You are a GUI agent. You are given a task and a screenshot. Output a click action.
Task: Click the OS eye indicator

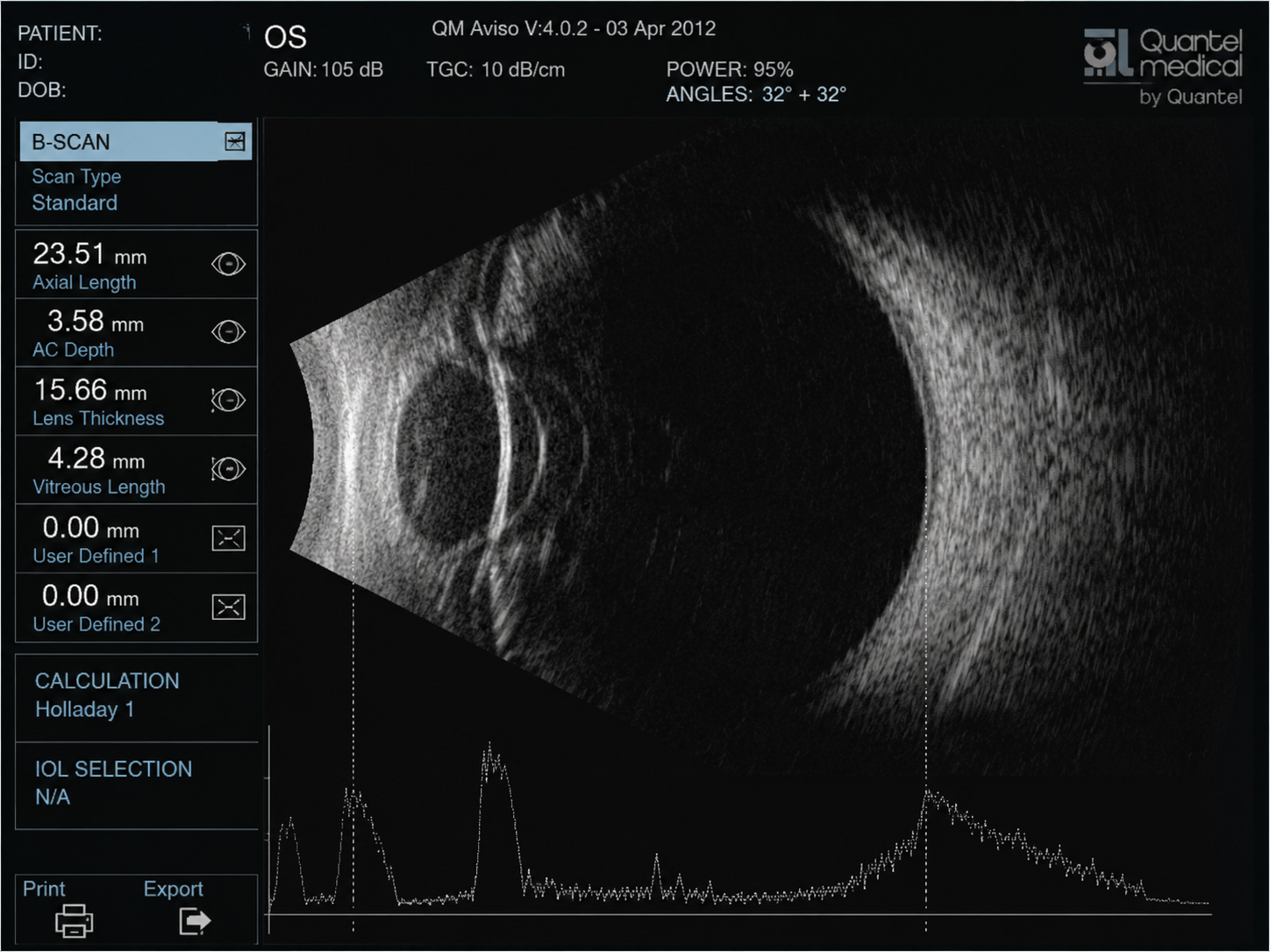tap(285, 37)
